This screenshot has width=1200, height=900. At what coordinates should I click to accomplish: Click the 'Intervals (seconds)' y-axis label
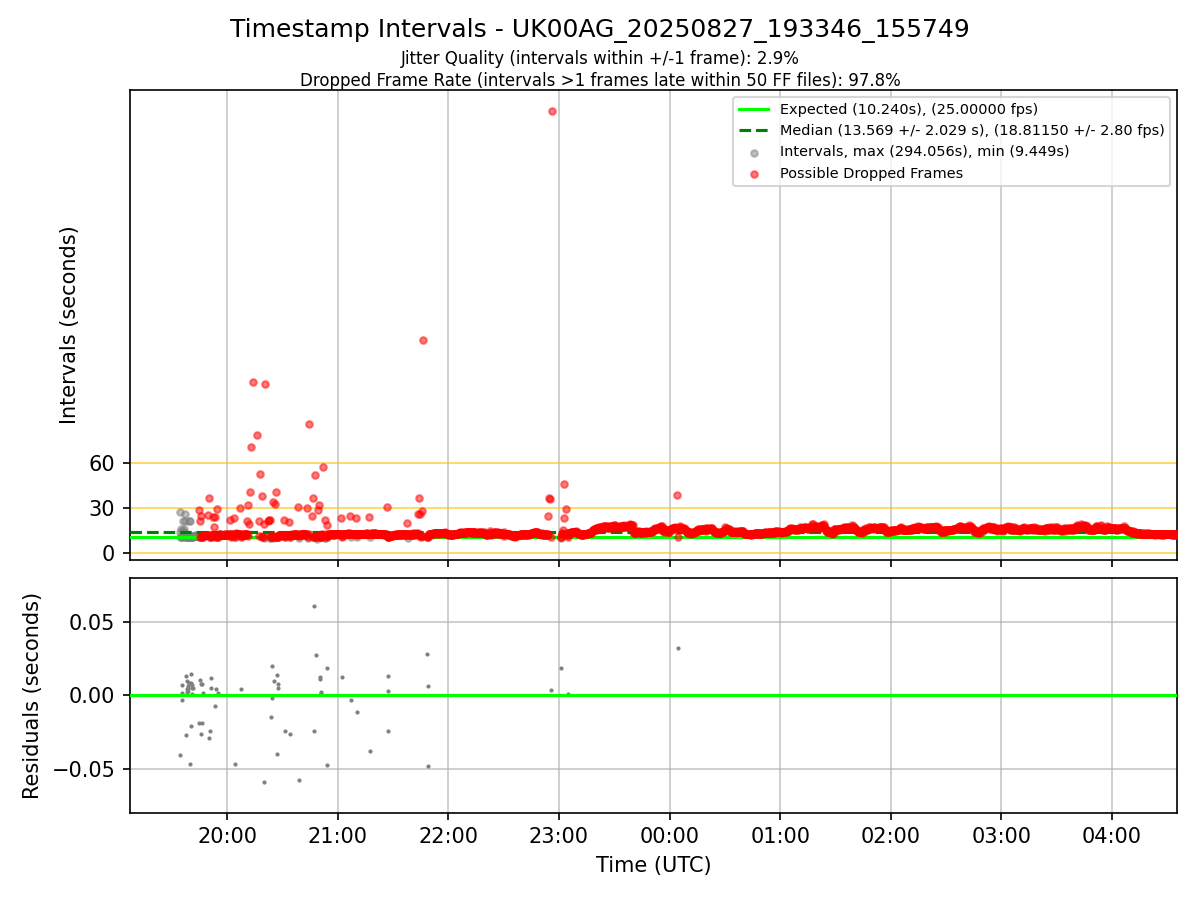click(x=68, y=325)
